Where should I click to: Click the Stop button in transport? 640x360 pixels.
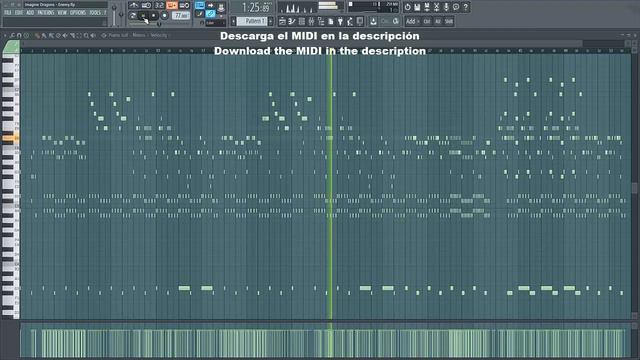point(153,15)
